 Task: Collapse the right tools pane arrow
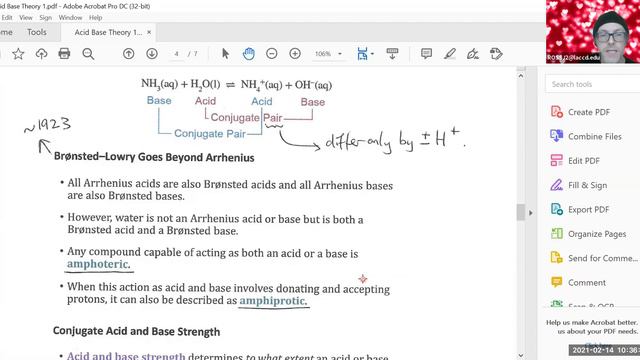coord(531,213)
